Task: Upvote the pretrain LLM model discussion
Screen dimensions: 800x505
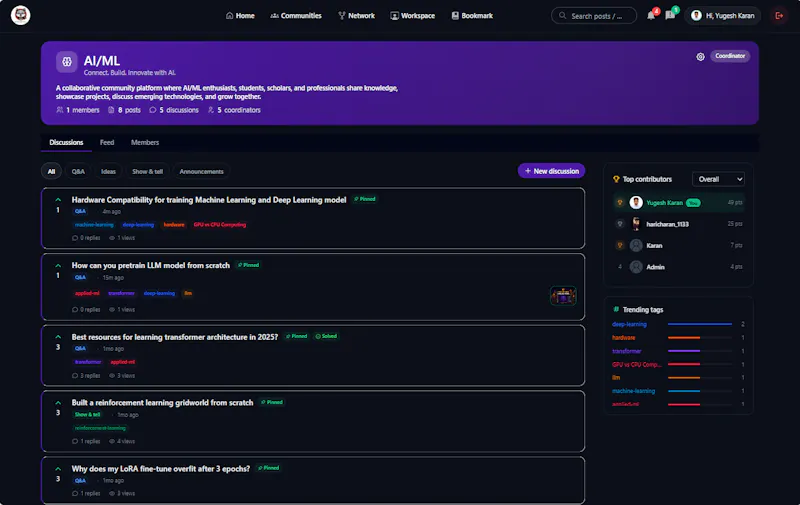Action: [x=58, y=265]
